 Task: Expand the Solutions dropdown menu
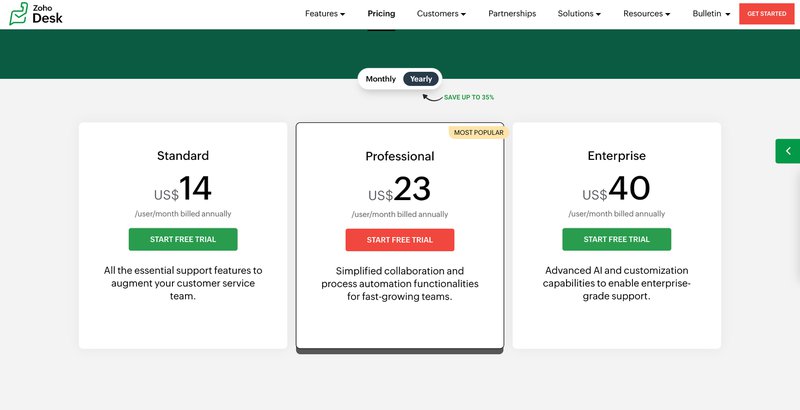point(579,14)
